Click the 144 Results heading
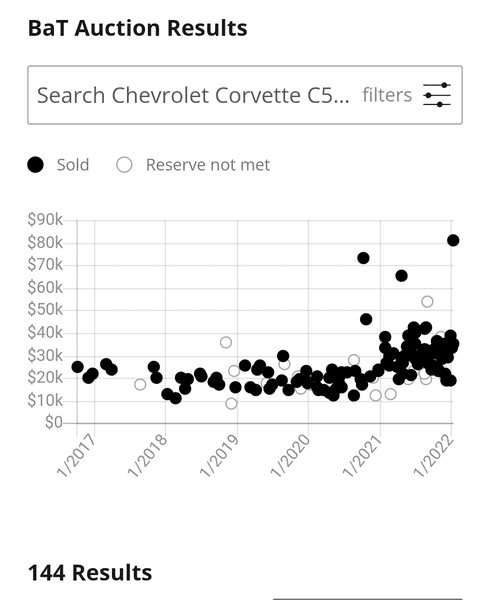Image resolution: width=490 pixels, height=600 pixels. tap(90, 573)
